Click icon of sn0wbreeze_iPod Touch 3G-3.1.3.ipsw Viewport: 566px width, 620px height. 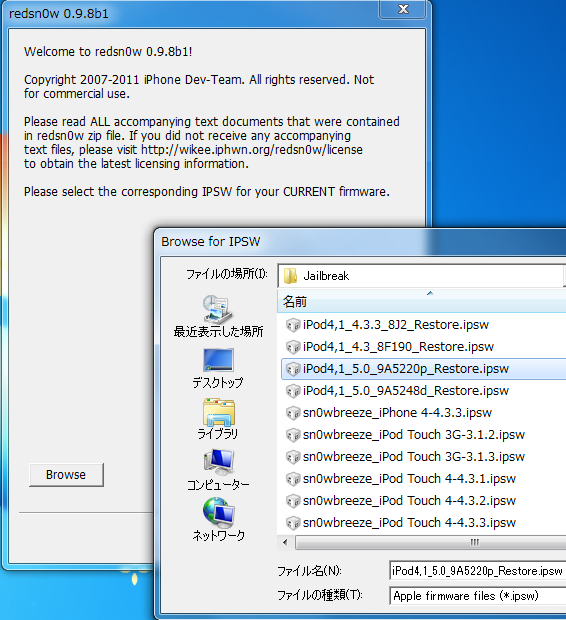click(x=293, y=457)
